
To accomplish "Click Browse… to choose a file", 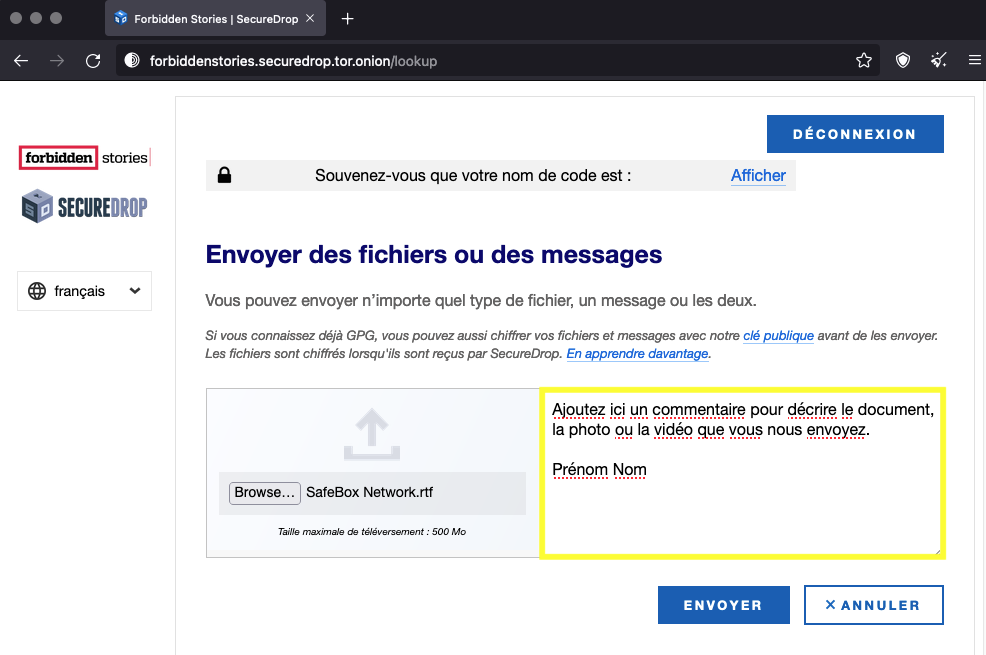I will point(265,493).
